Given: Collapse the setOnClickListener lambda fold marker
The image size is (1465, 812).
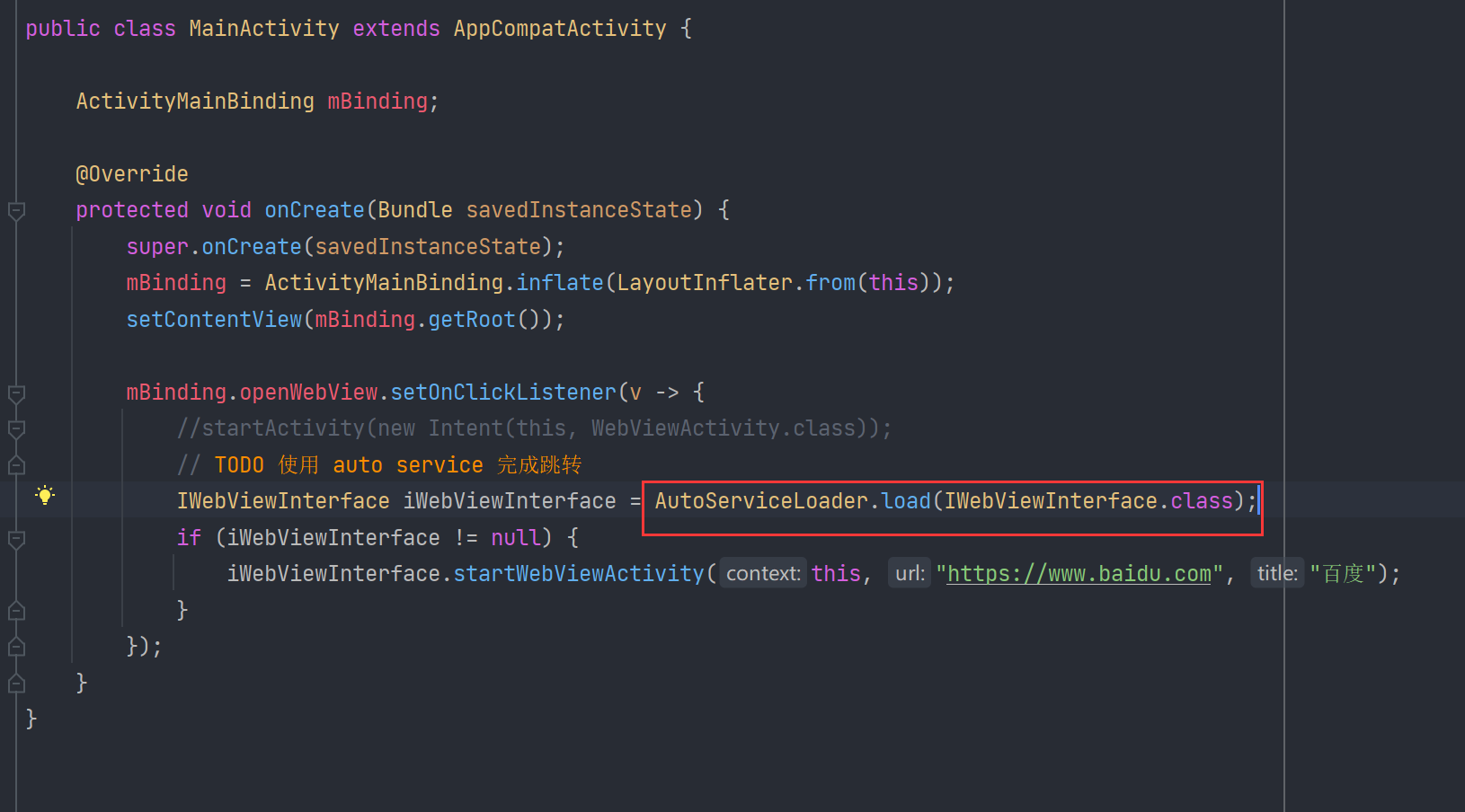Looking at the screenshot, I should point(15,393).
